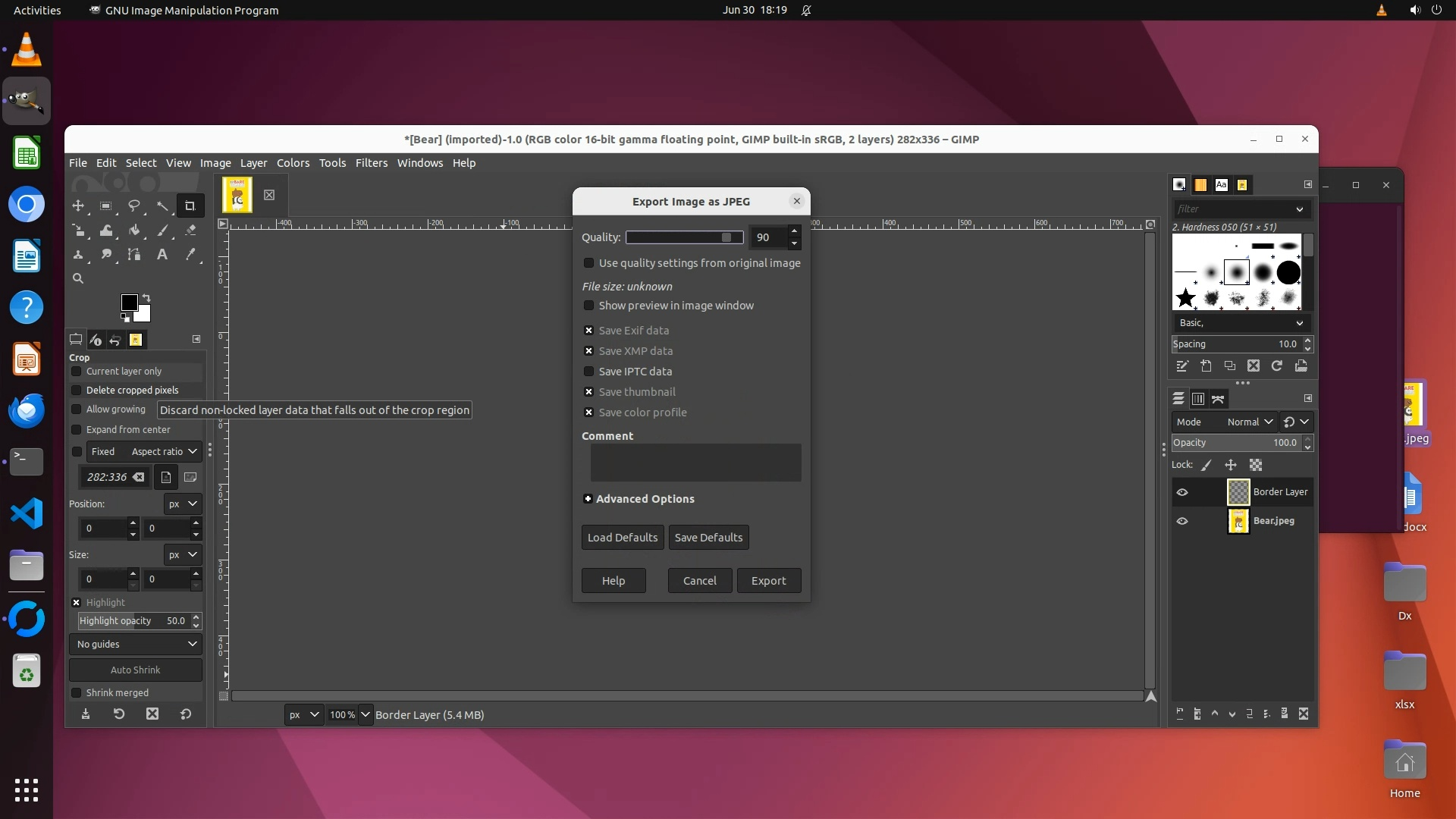Expand Advanced Options in export dialog

coord(588,499)
